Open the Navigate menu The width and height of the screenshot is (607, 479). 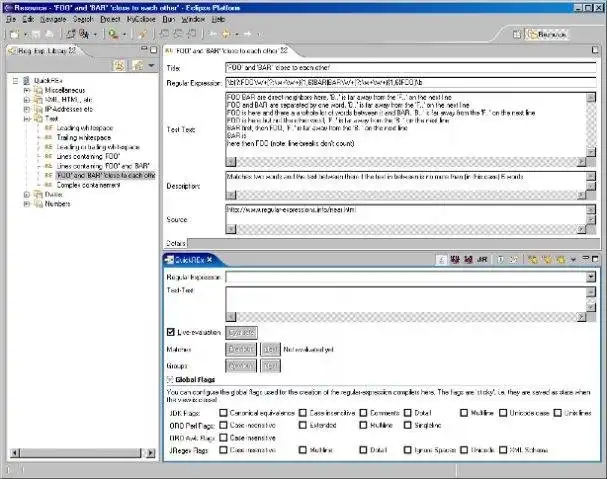click(53, 19)
